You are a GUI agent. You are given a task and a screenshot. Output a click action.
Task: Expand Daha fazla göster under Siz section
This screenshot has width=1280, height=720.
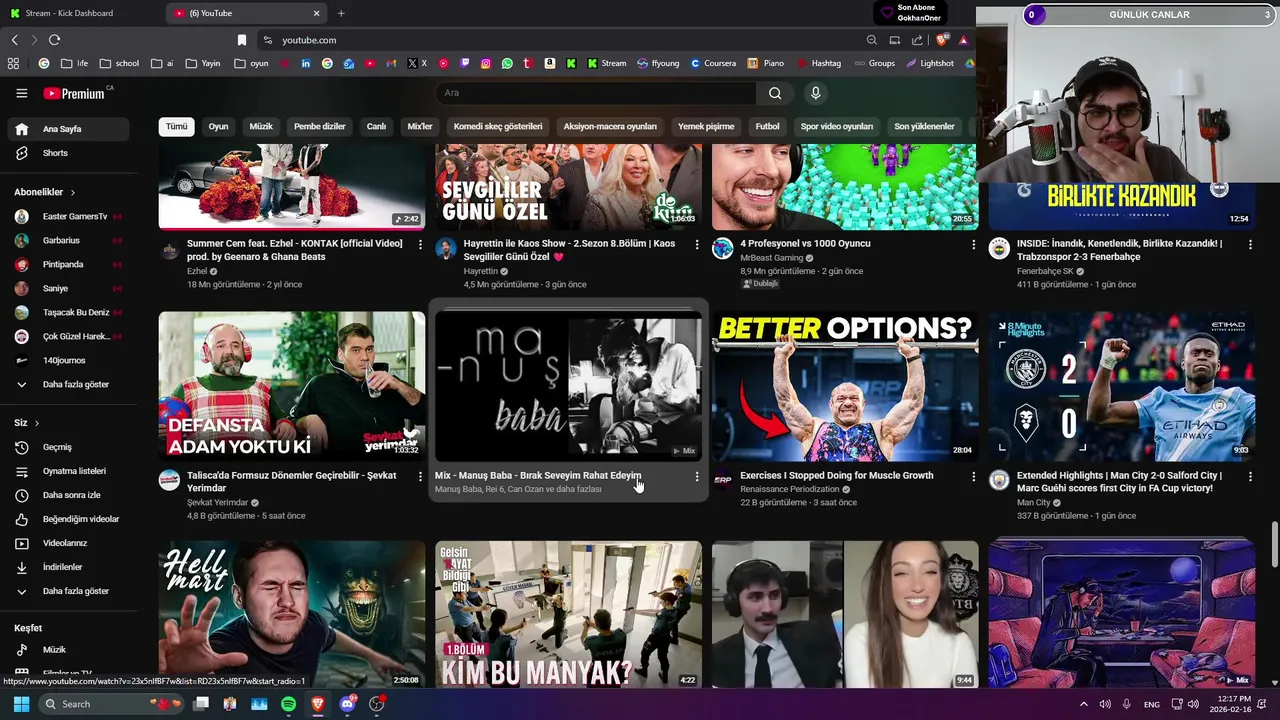[66, 591]
